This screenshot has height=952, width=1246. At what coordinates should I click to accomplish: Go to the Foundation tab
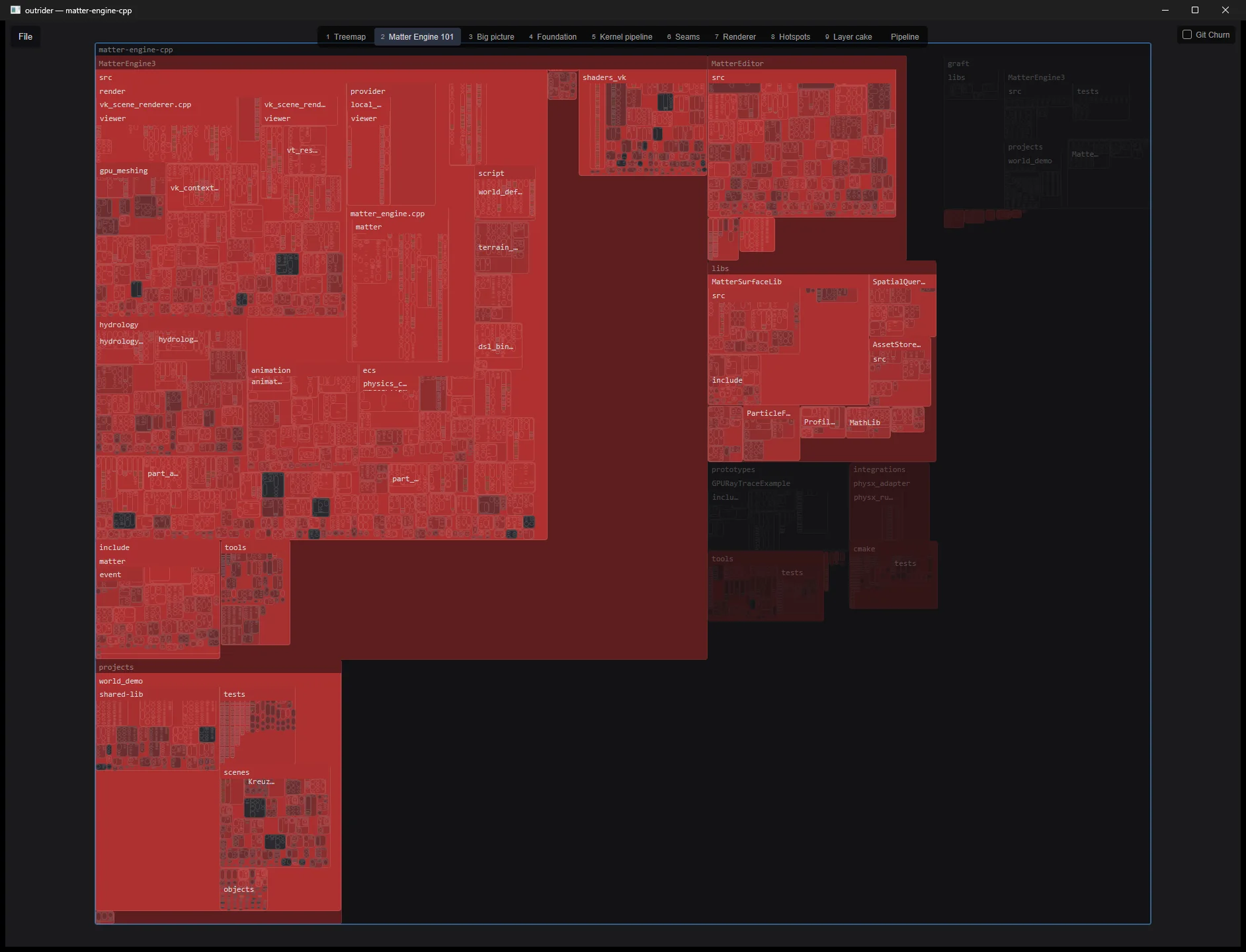(553, 37)
